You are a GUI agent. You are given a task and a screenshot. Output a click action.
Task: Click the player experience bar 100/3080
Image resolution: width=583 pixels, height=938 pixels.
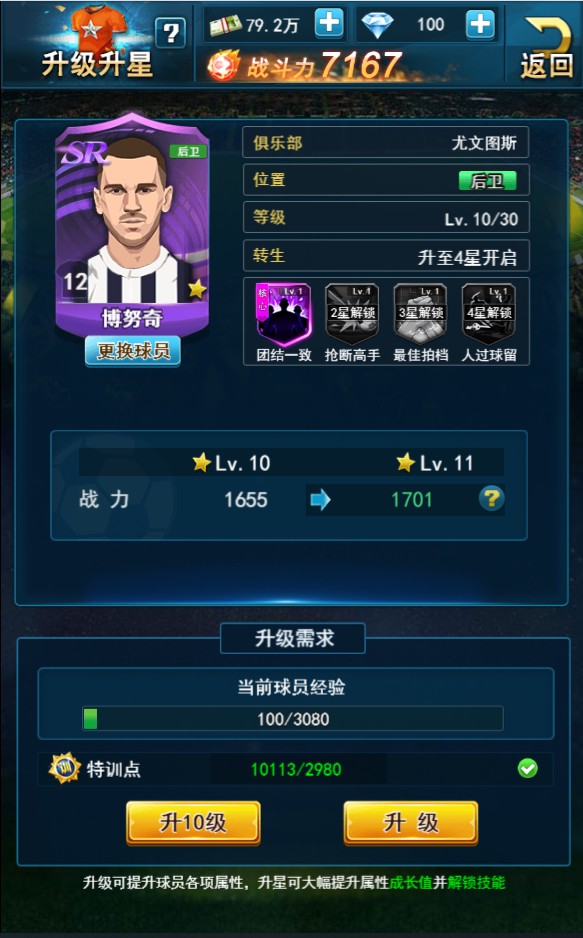[x=292, y=718]
